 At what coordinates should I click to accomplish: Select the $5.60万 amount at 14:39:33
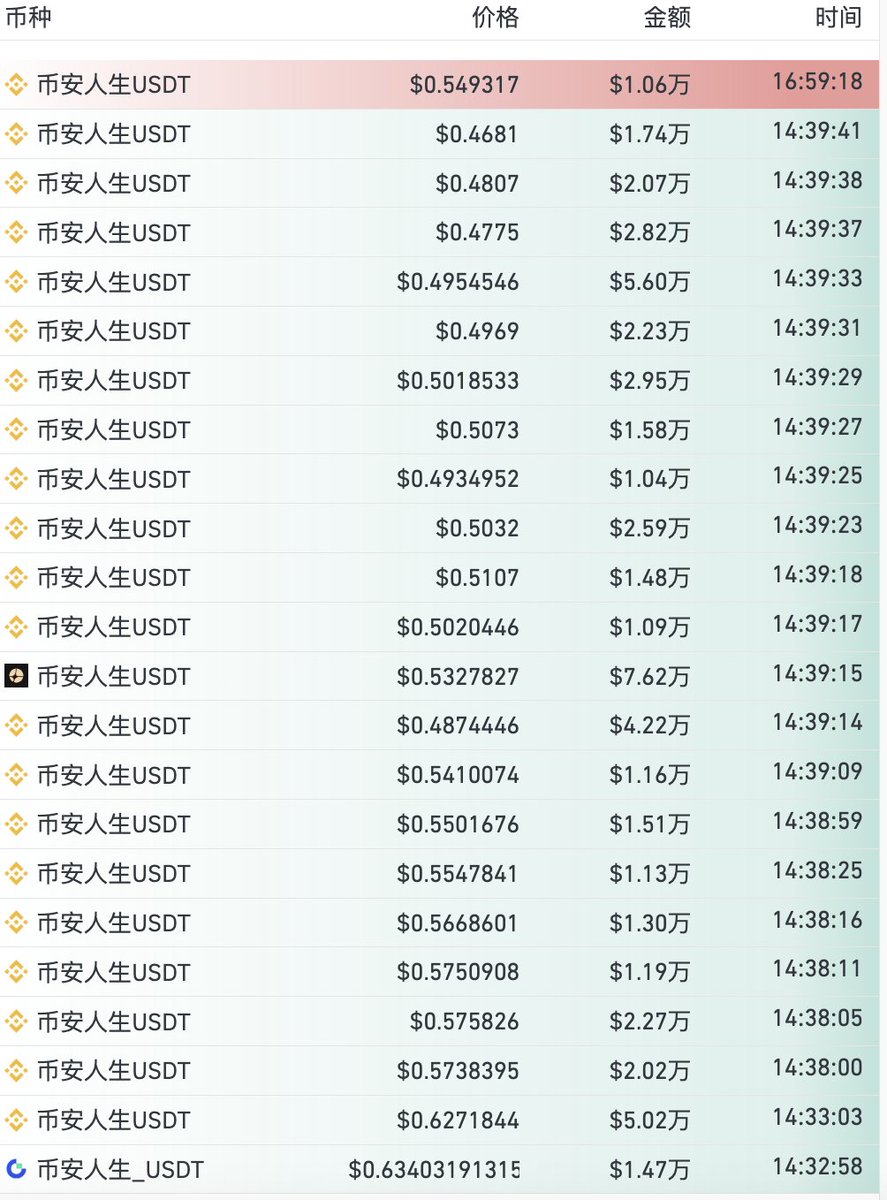(650, 283)
